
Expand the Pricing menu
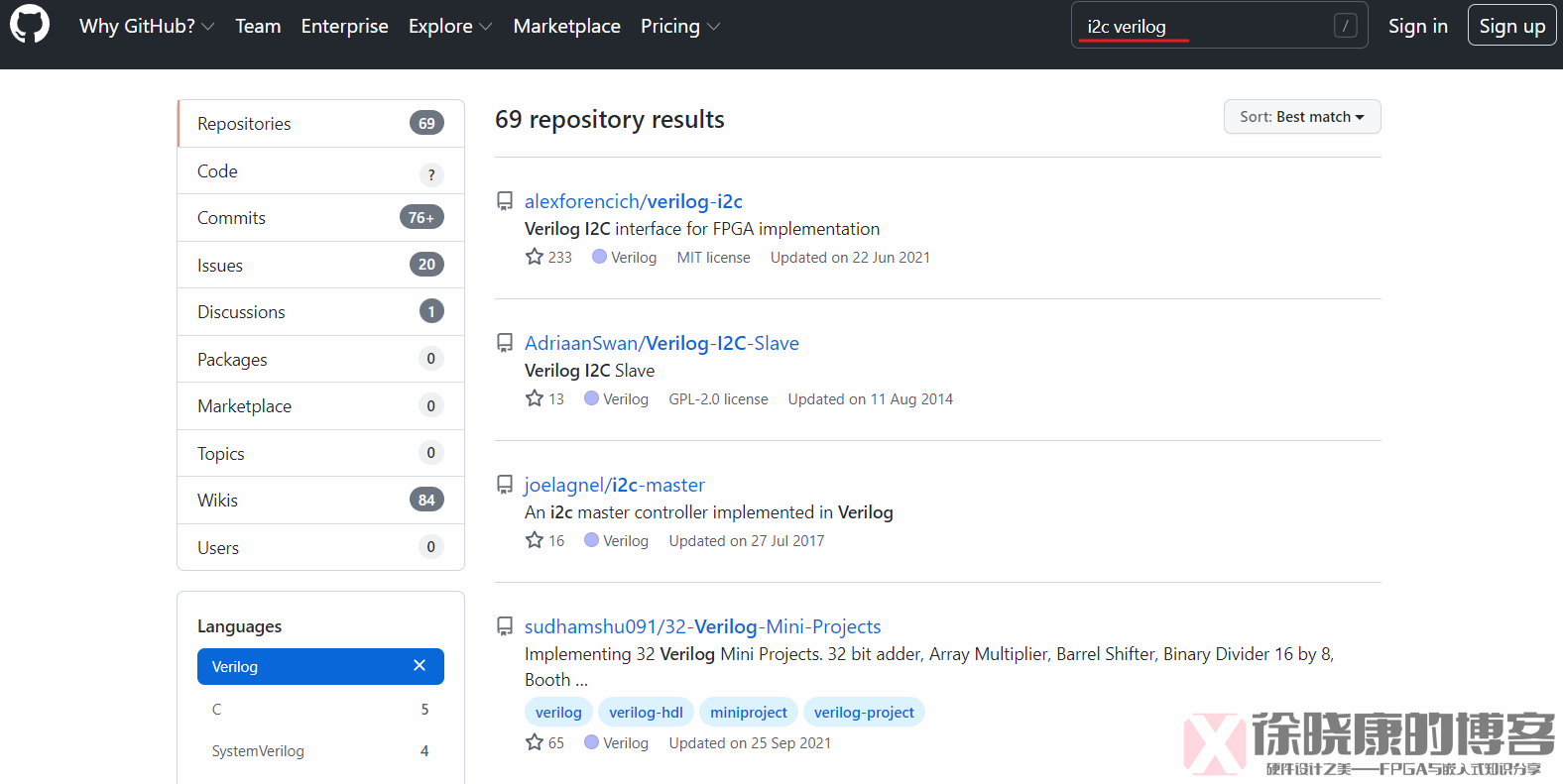point(680,26)
